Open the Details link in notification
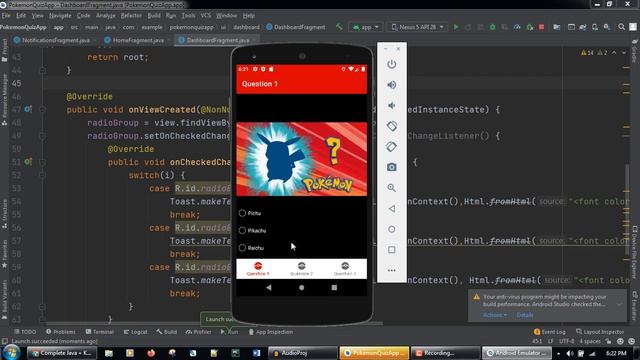Viewport: 640px width, 360px height. coord(525,315)
